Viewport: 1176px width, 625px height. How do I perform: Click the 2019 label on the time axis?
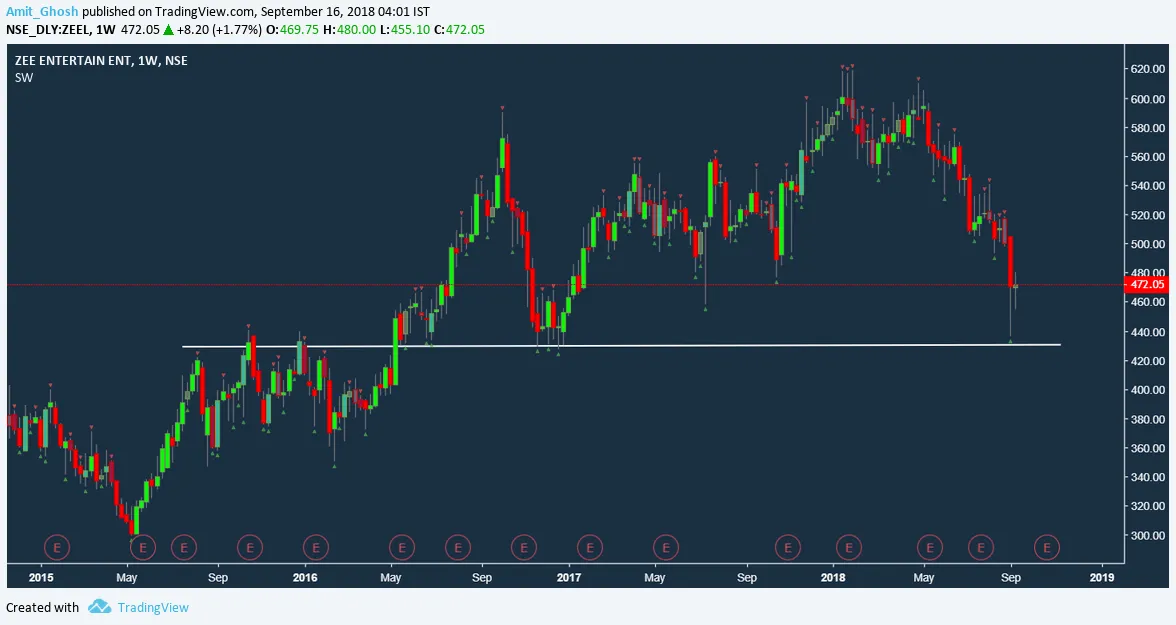tap(1101, 577)
